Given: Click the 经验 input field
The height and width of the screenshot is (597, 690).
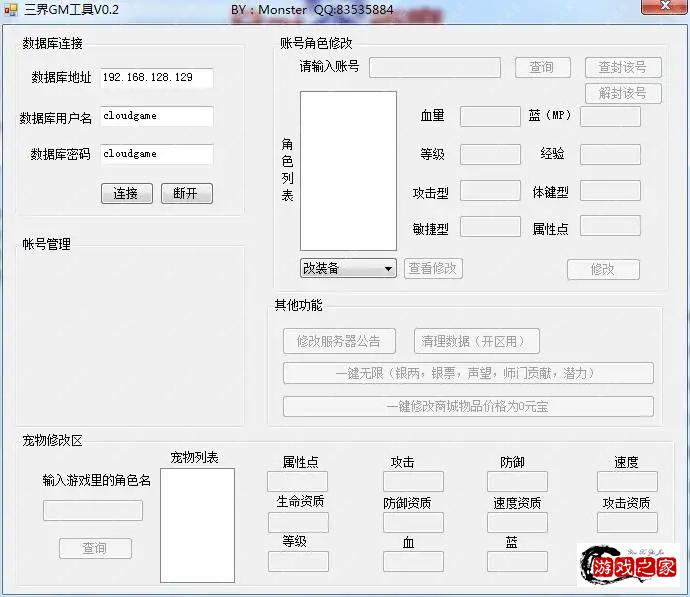Looking at the screenshot, I should pyautogui.click(x=610, y=154).
